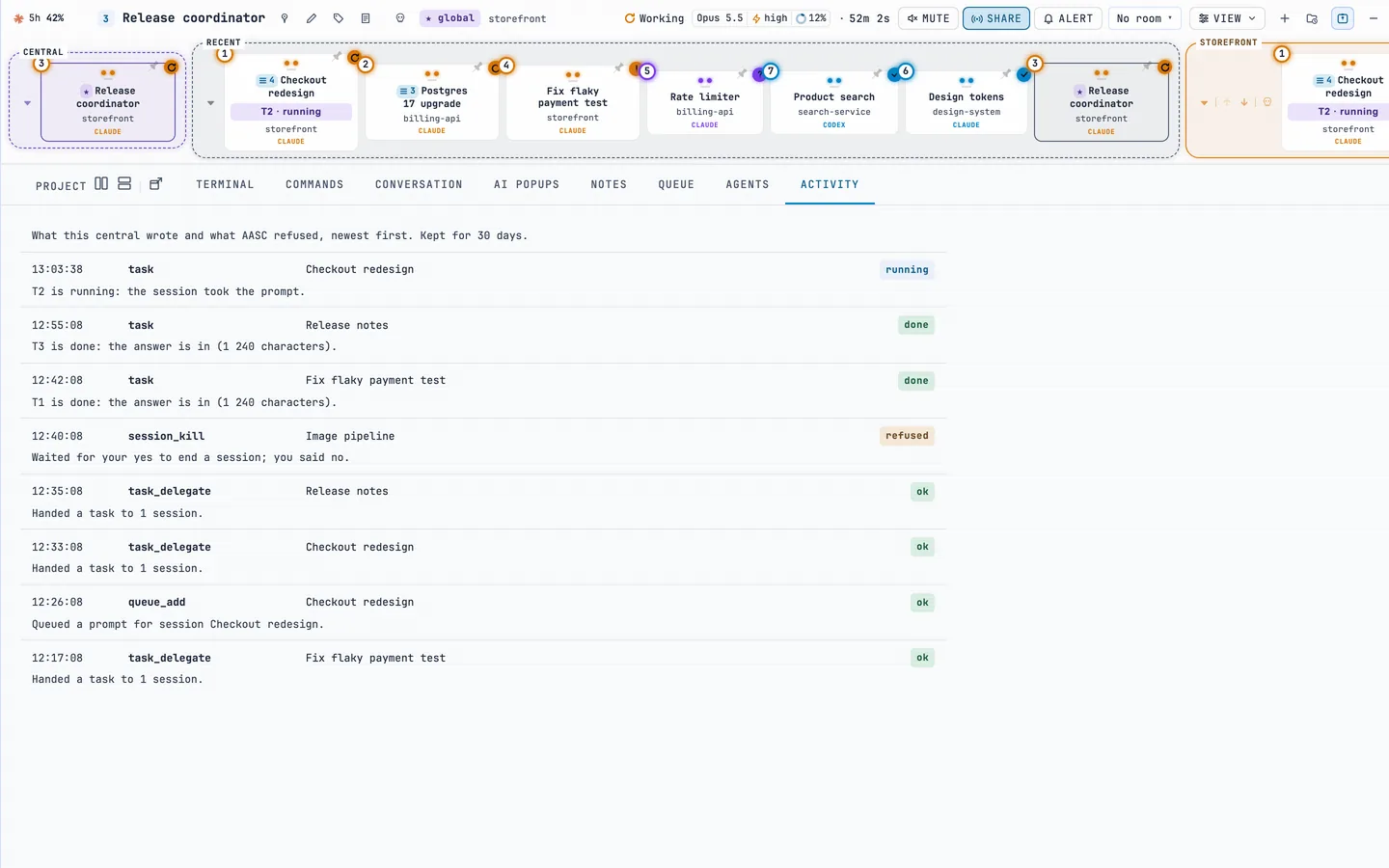This screenshot has height=868, width=1389.
Task: Click the face mask icon before global badge
Action: click(x=400, y=18)
